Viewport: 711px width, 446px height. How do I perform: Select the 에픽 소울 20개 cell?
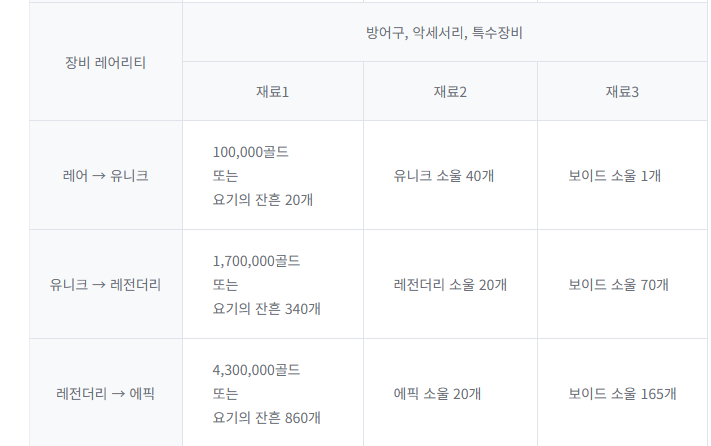(x=438, y=394)
